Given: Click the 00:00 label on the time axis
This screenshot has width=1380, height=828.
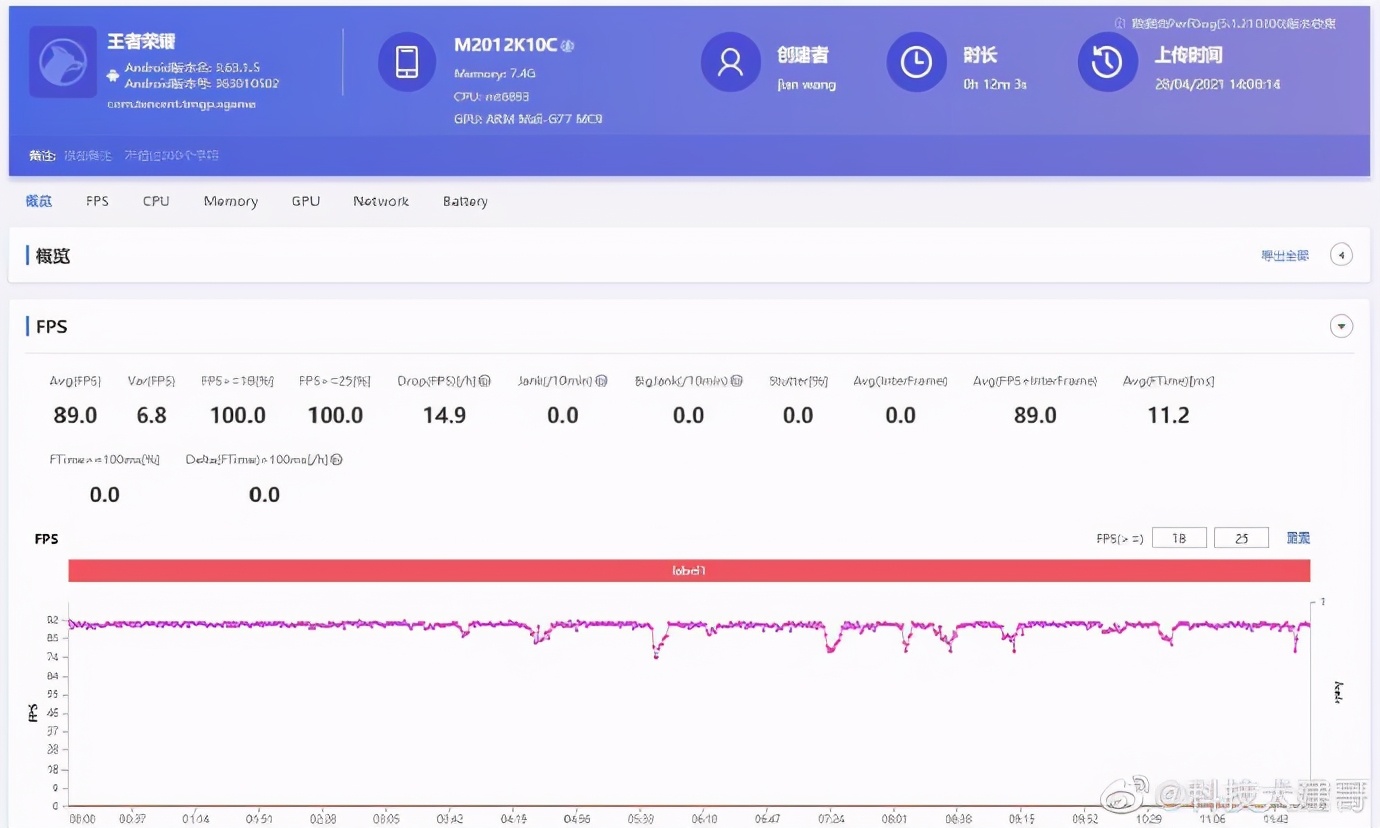Looking at the screenshot, I should pyautogui.click(x=82, y=819).
